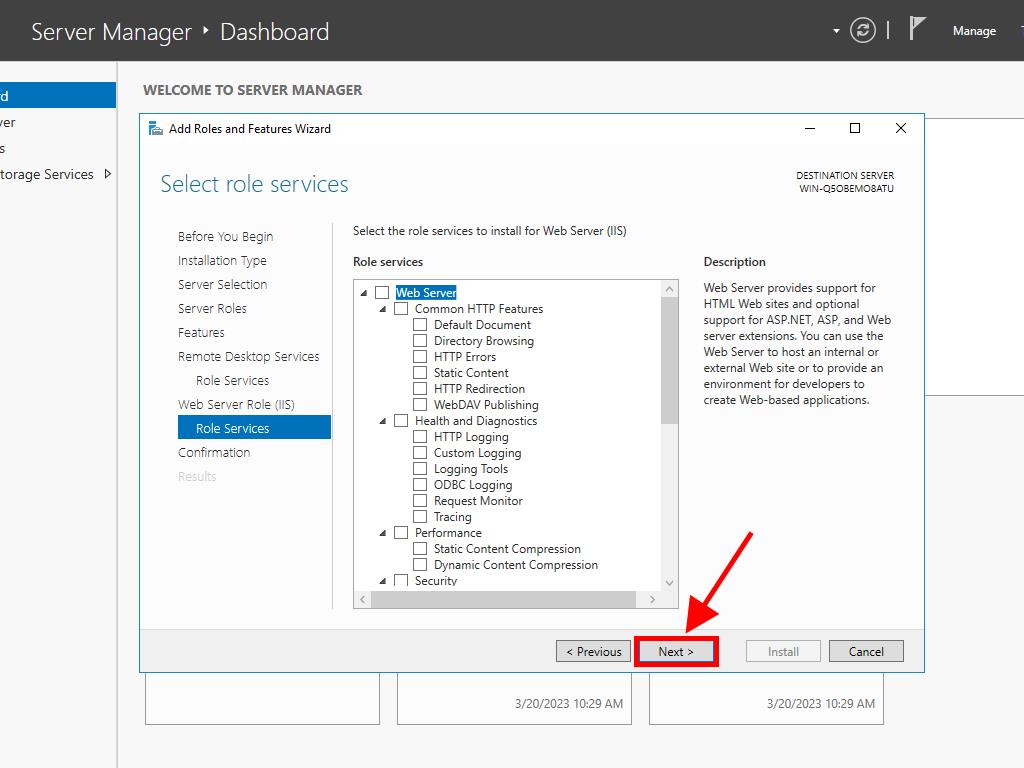Tick the Static Content Compression checkbox
The width and height of the screenshot is (1024, 768).
(x=420, y=549)
